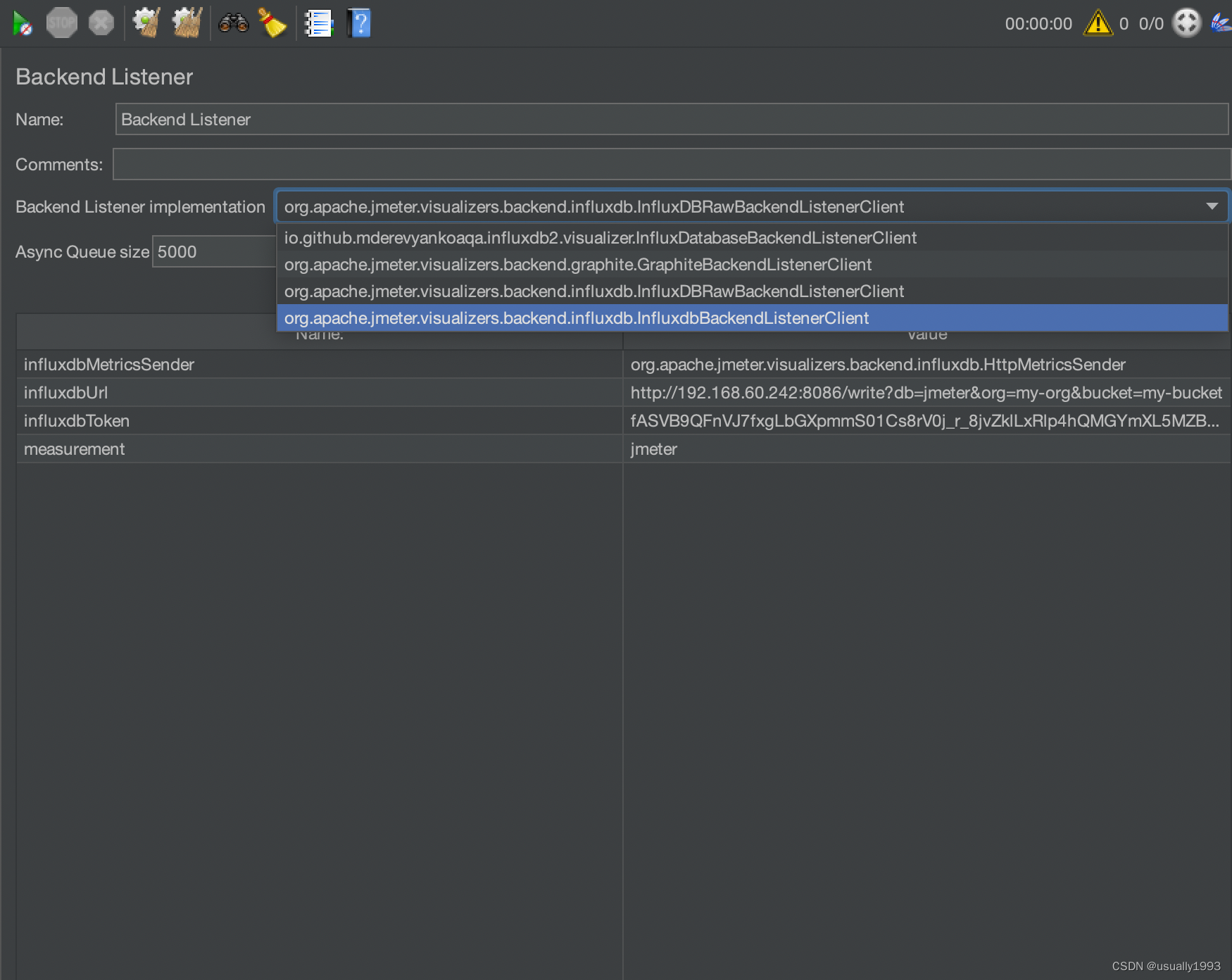Click the Clear All results icon
Screen dimensions: 1232x980
coord(187,23)
